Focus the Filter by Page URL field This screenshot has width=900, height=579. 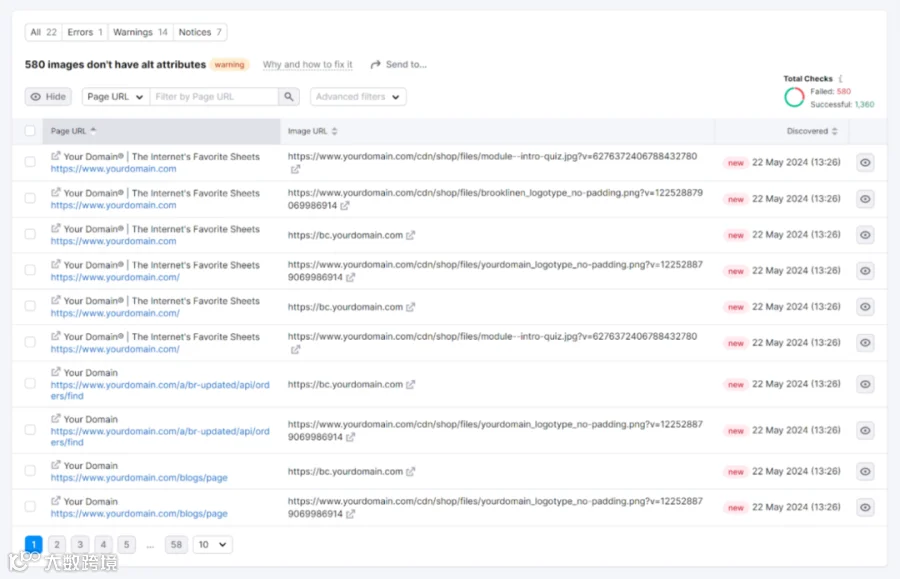tap(214, 96)
